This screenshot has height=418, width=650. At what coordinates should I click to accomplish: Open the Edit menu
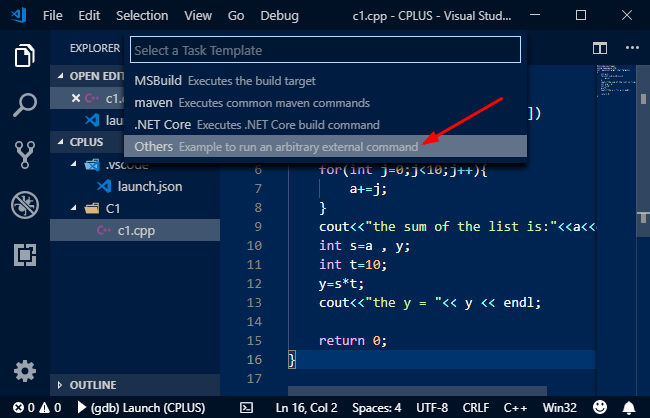89,15
